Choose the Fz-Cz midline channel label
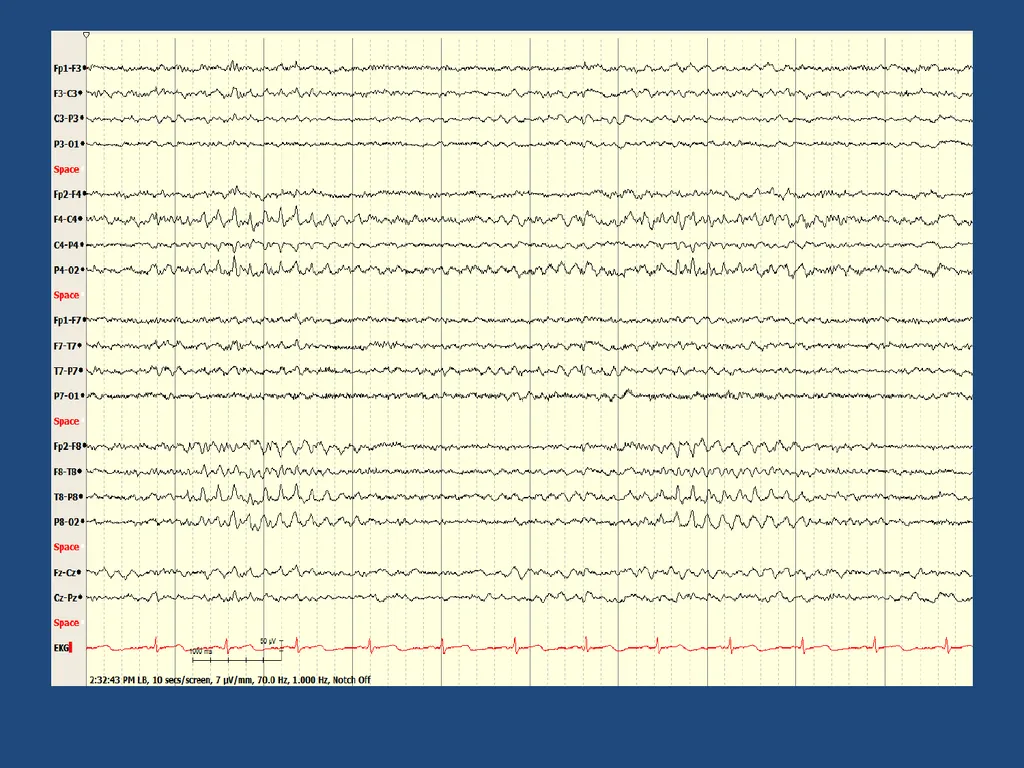 point(65,573)
